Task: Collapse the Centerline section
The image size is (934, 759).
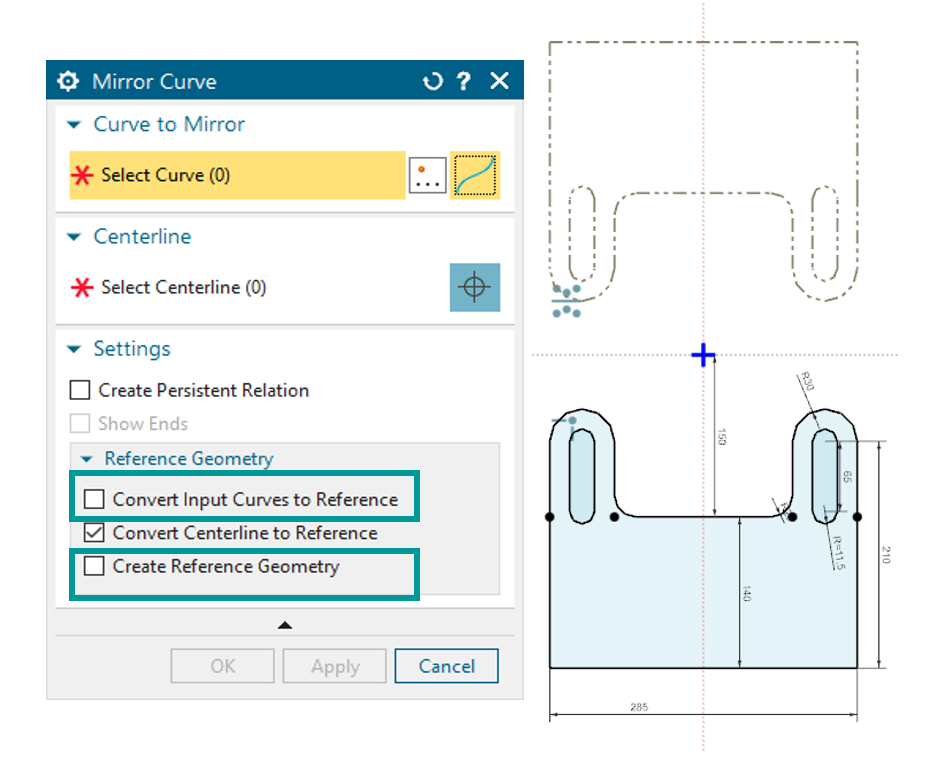Action: click(74, 237)
